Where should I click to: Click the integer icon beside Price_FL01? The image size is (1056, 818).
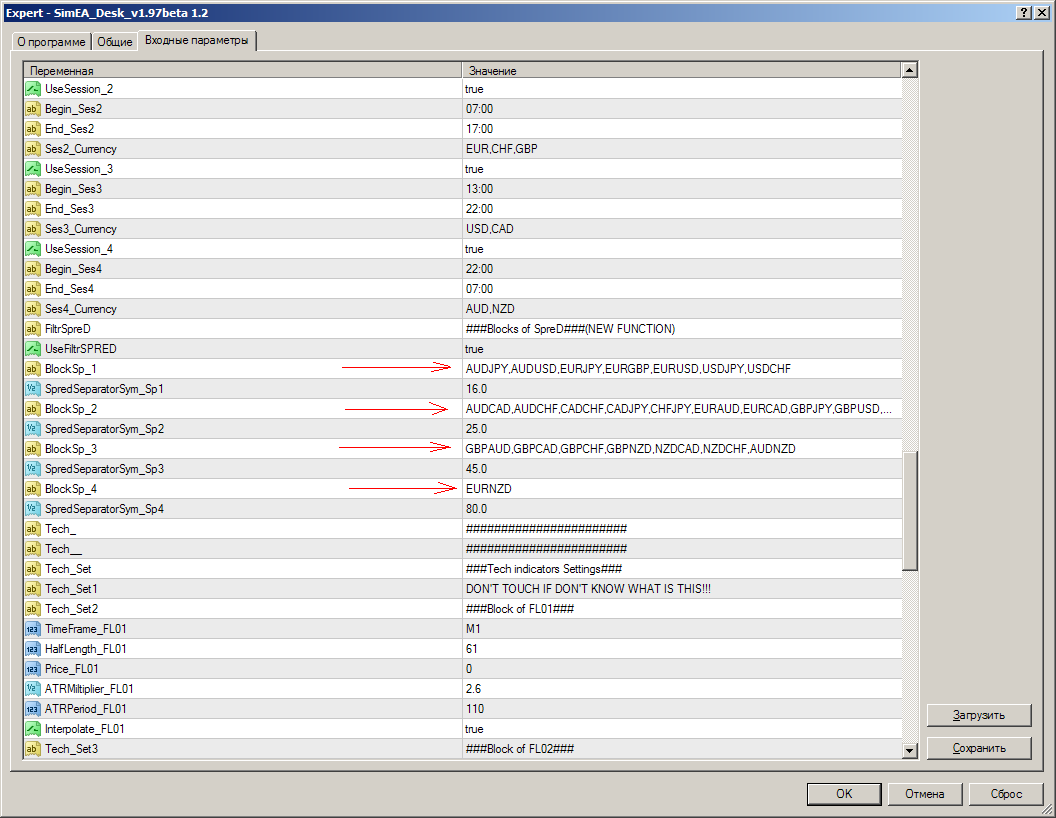(x=32, y=669)
